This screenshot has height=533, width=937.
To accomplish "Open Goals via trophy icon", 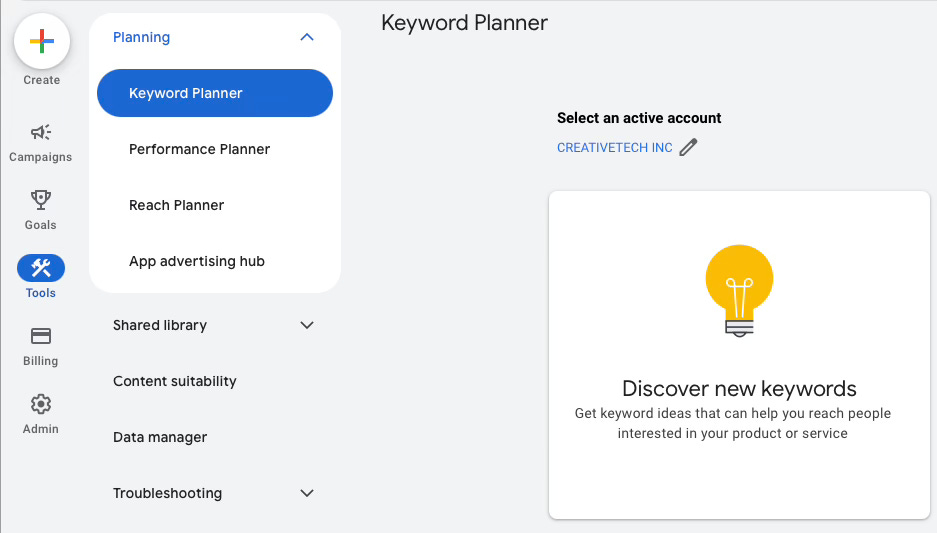I will (x=41, y=200).
